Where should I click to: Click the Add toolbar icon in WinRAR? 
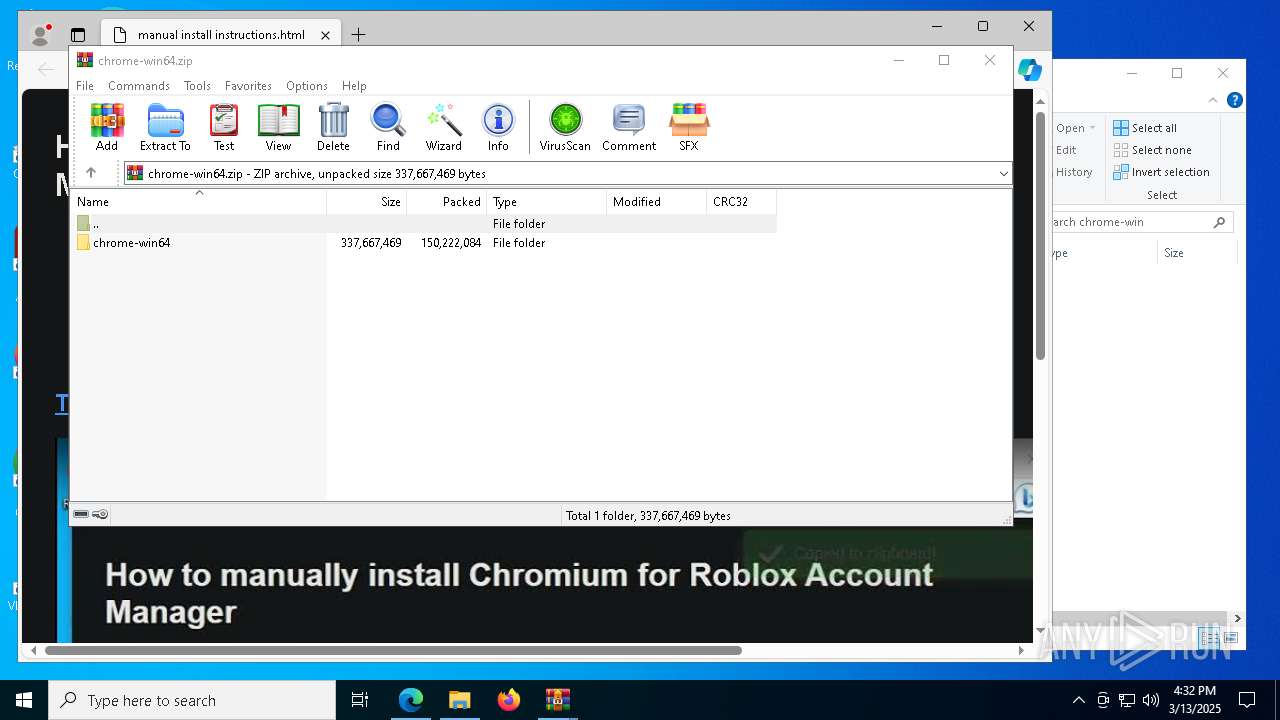click(x=107, y=127)
